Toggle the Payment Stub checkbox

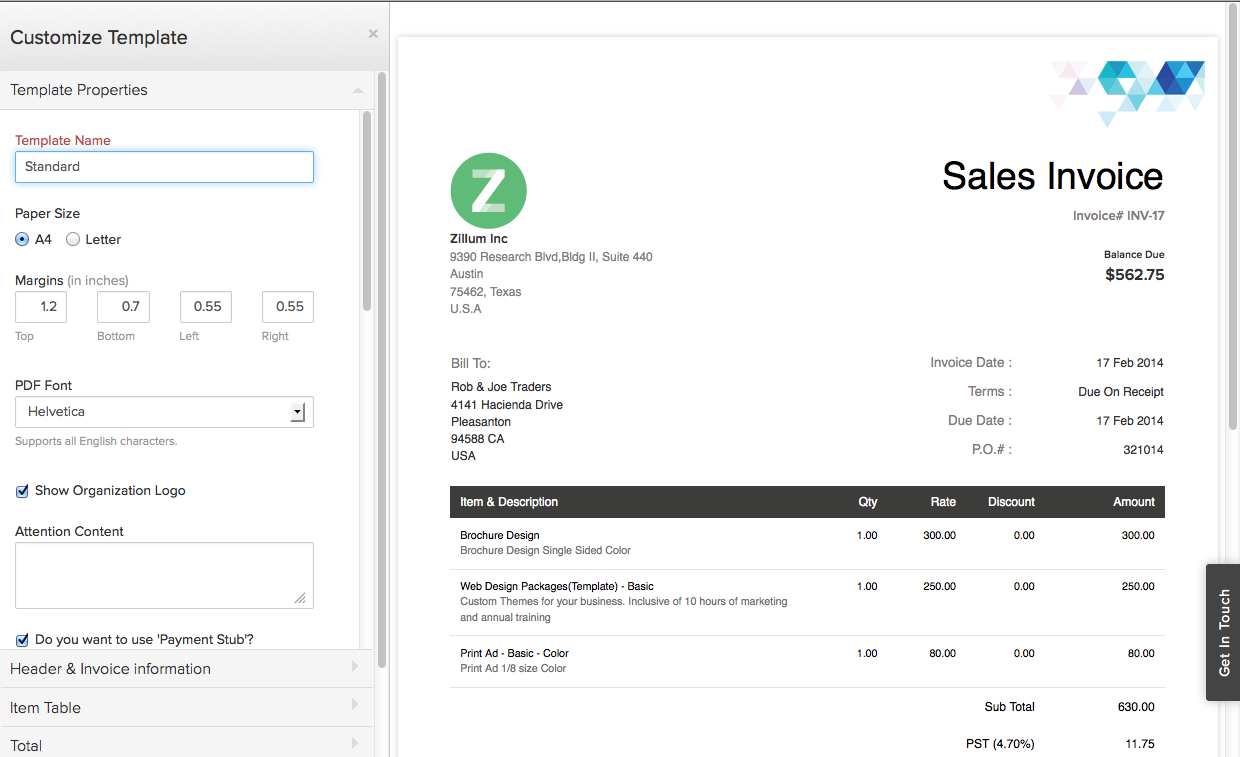(22, 639)
